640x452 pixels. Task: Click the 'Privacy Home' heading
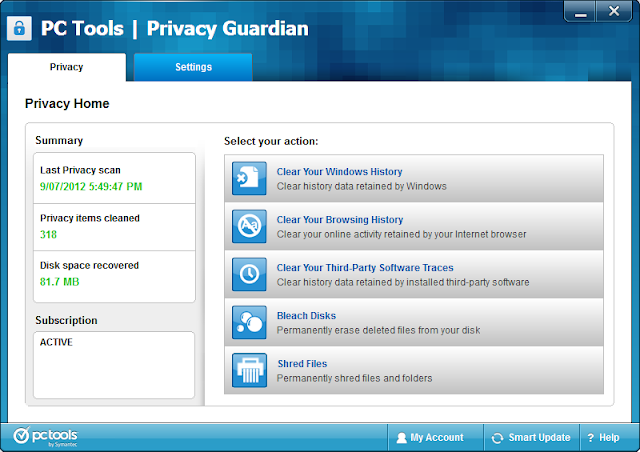tap(67, 104)
